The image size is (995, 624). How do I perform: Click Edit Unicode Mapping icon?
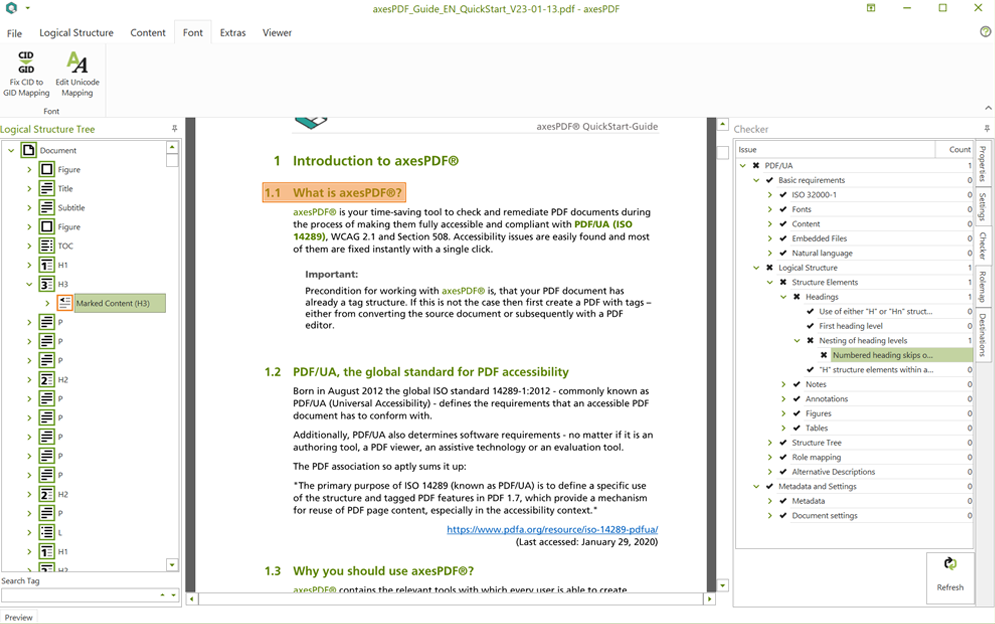click(x=77, y=62)
